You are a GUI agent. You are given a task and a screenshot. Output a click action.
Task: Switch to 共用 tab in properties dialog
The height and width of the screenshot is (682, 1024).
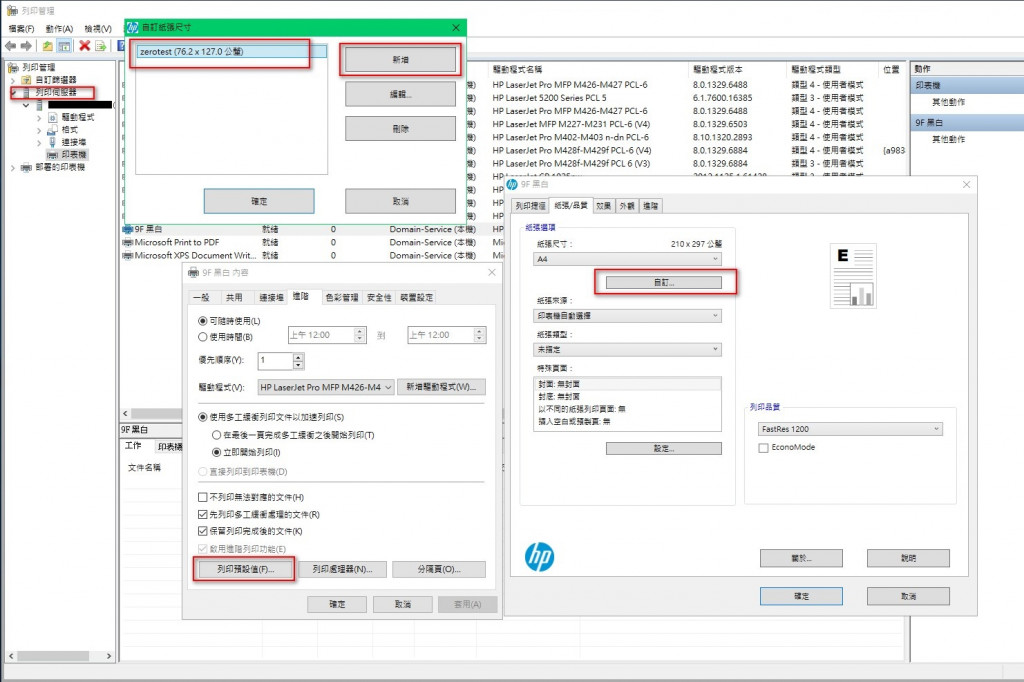click(x=234, y=297)
